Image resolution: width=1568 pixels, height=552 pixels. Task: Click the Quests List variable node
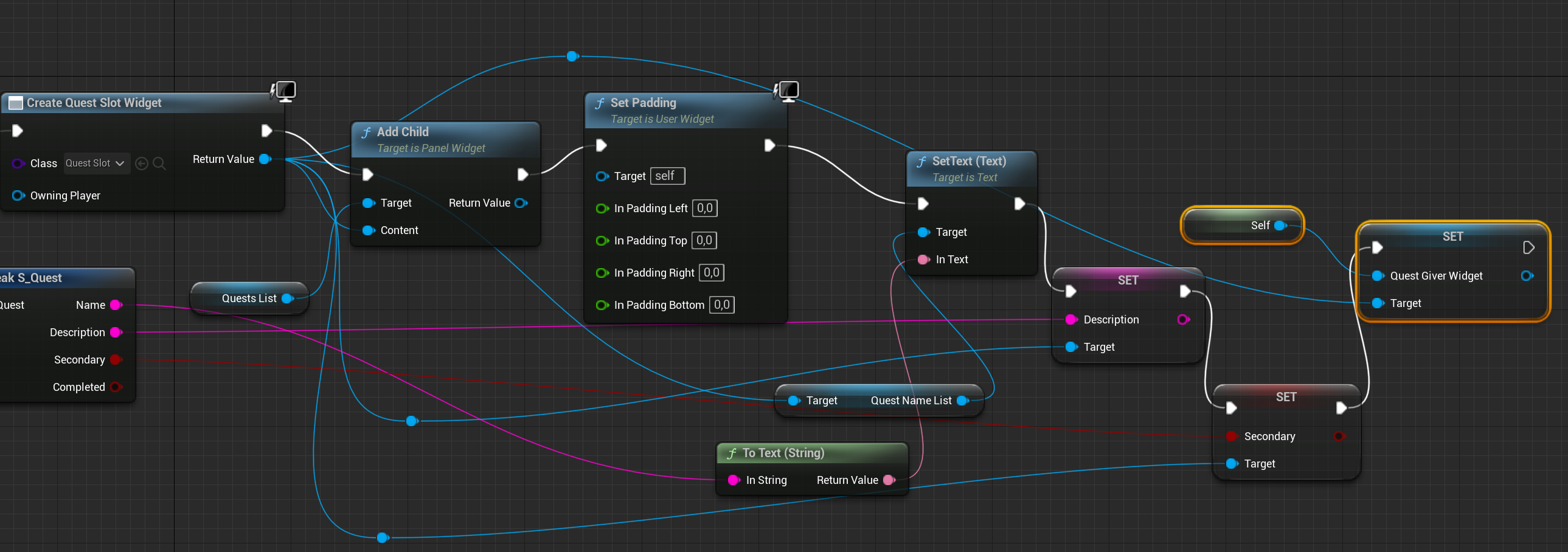pos(249,298)
